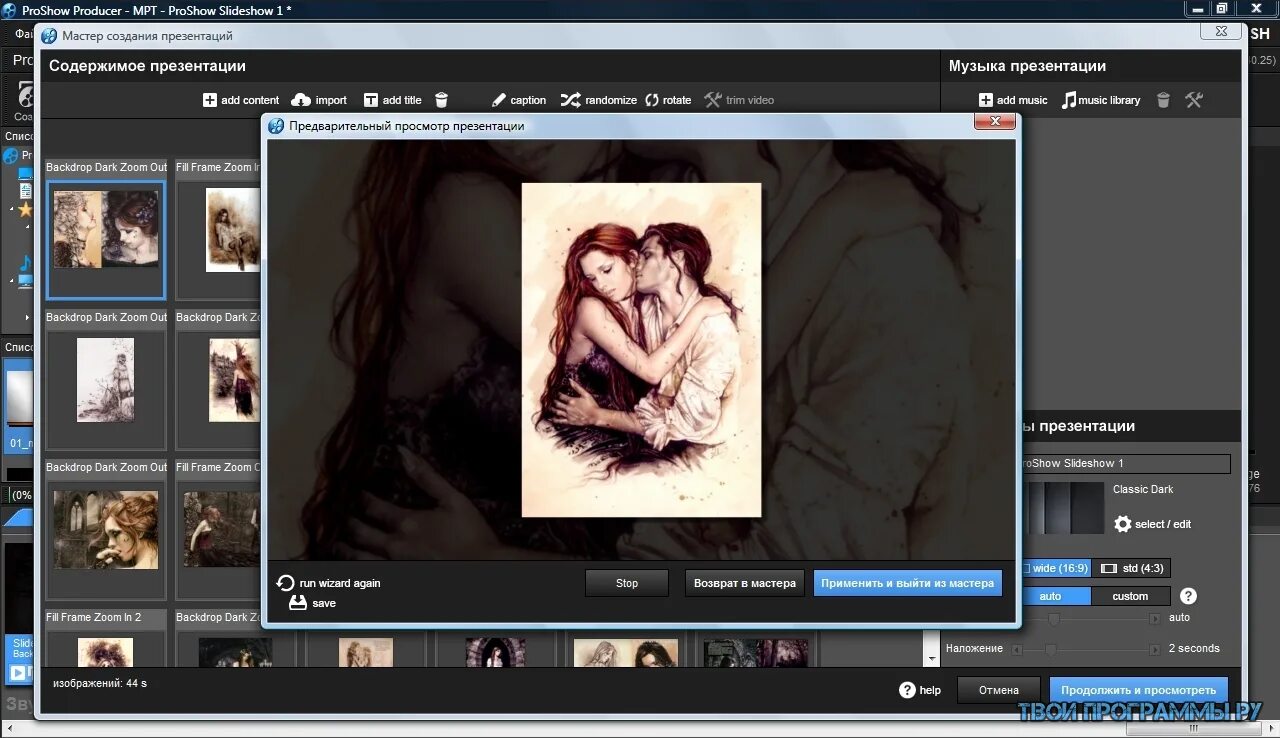Click the add title T icon
The width and height of the screenshot is (1280, 738).
click(x=370, y=100)
